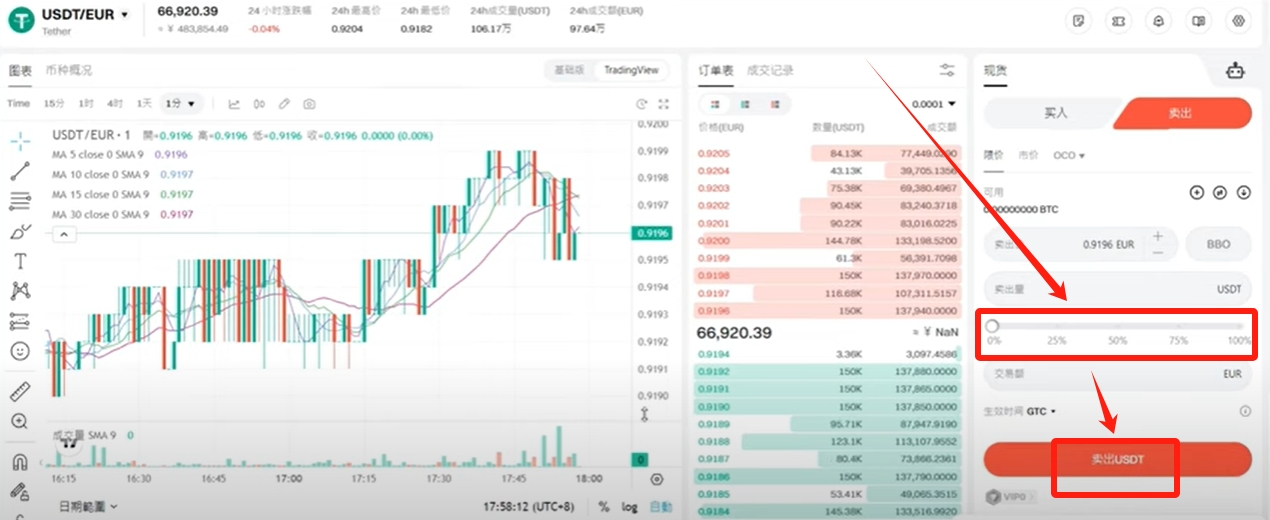Open the notes icon in top bar
Screen dimensions: 1270x520
[x=1079, y=20]
